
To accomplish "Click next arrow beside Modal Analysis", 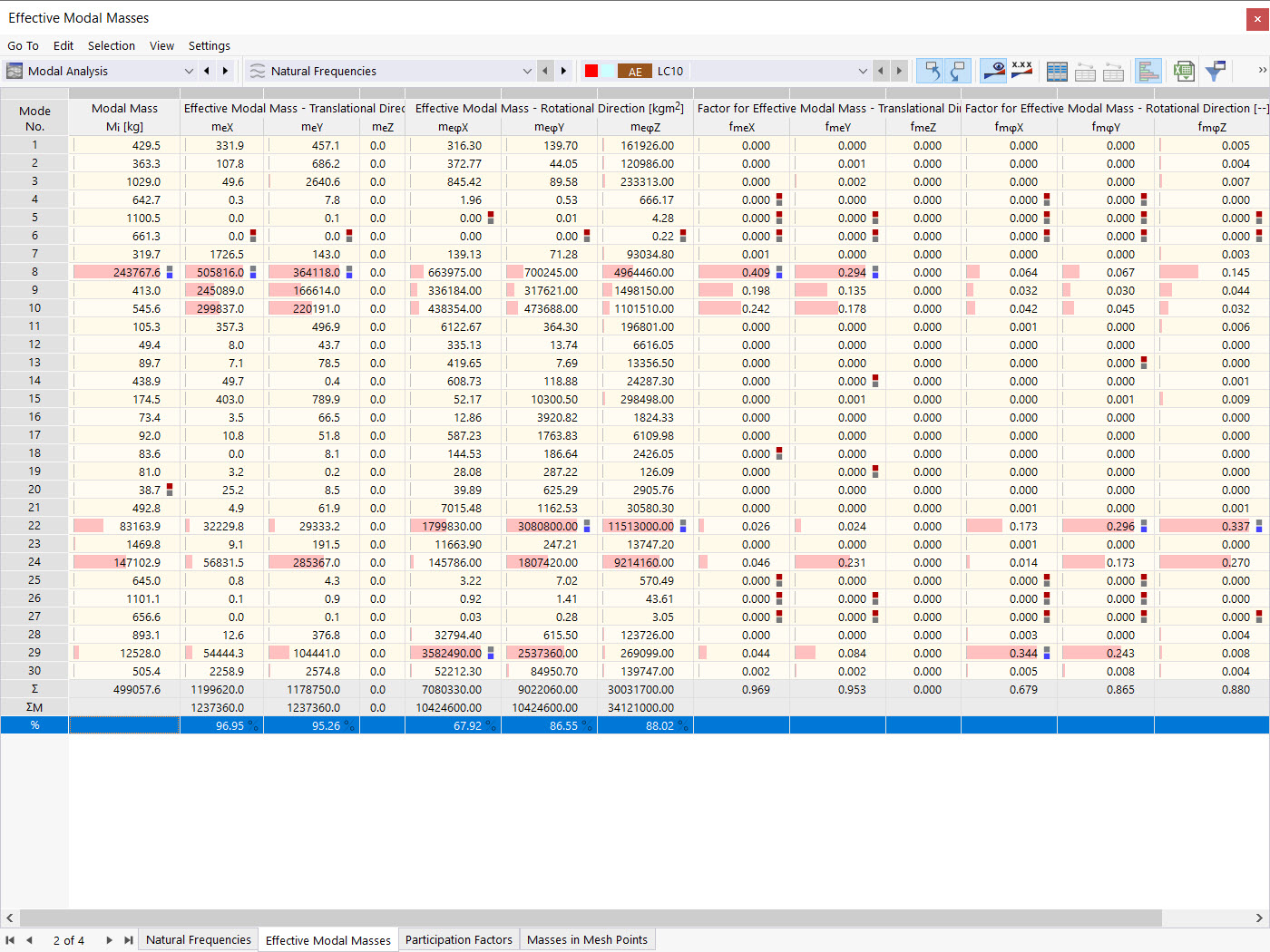I will point(225,71).
